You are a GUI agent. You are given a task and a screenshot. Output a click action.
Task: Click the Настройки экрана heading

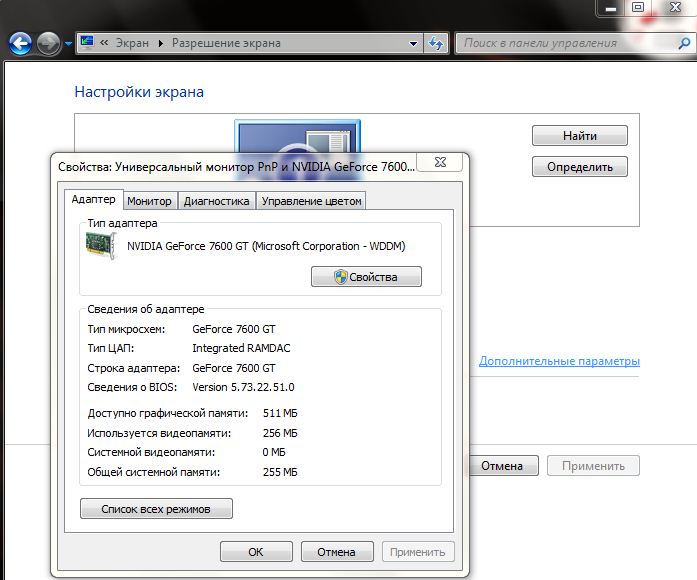(139, 92)
